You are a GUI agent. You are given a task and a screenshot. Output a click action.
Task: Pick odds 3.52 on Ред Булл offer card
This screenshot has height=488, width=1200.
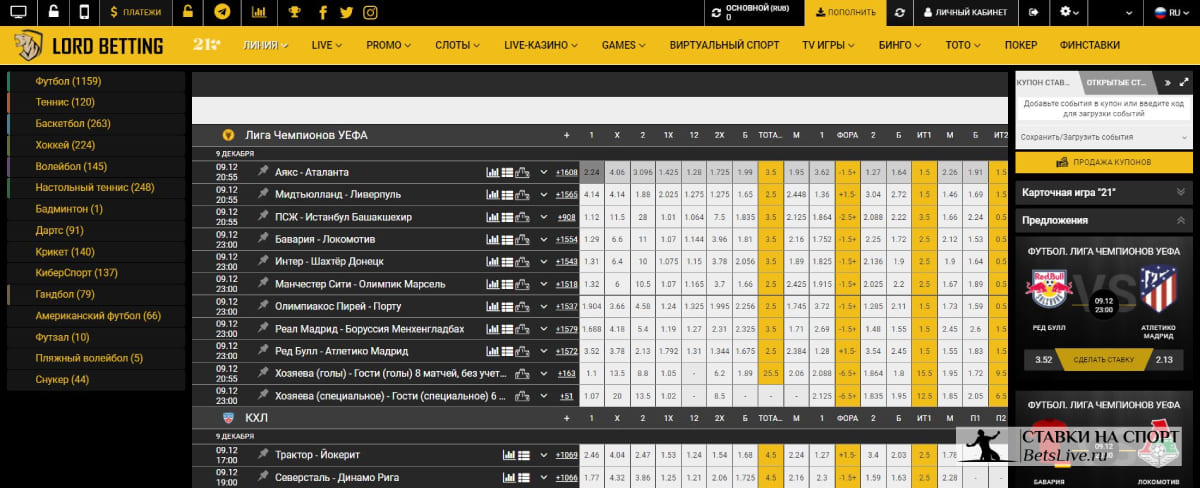[x=1044, y=360]
